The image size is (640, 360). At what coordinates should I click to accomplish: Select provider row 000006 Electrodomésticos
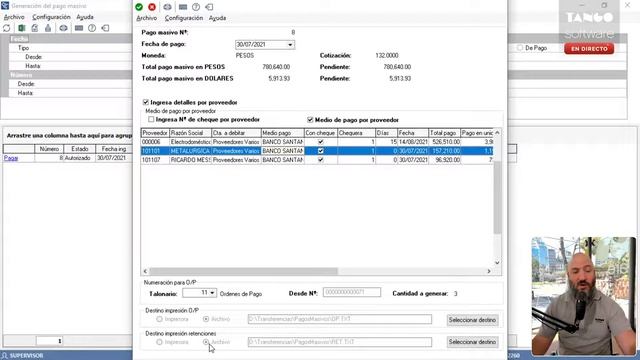317,142
